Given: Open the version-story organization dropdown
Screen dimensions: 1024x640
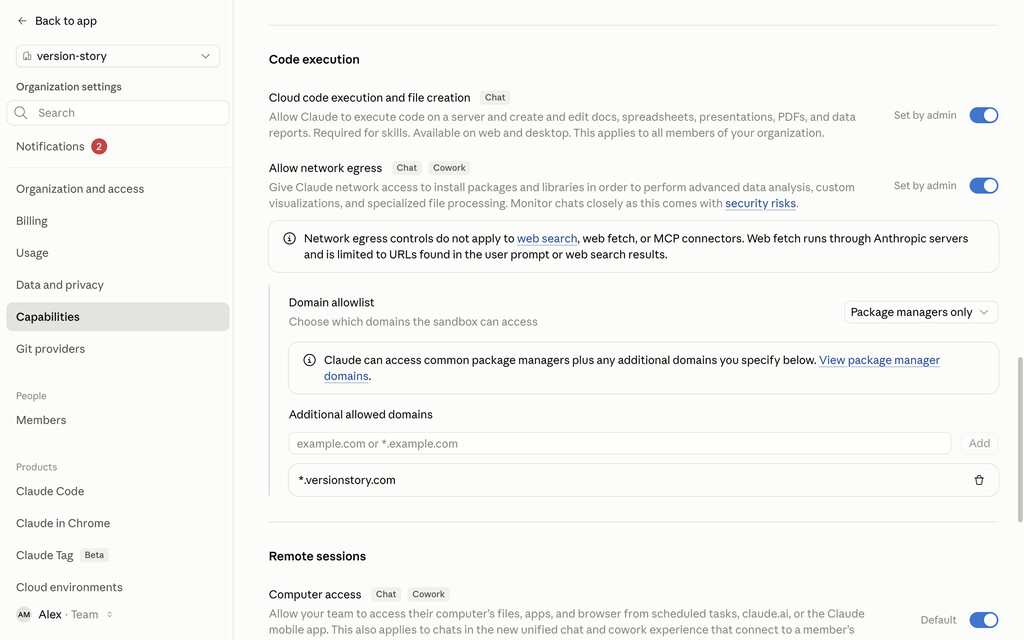Looking at the screenshot, I should 118,56.
